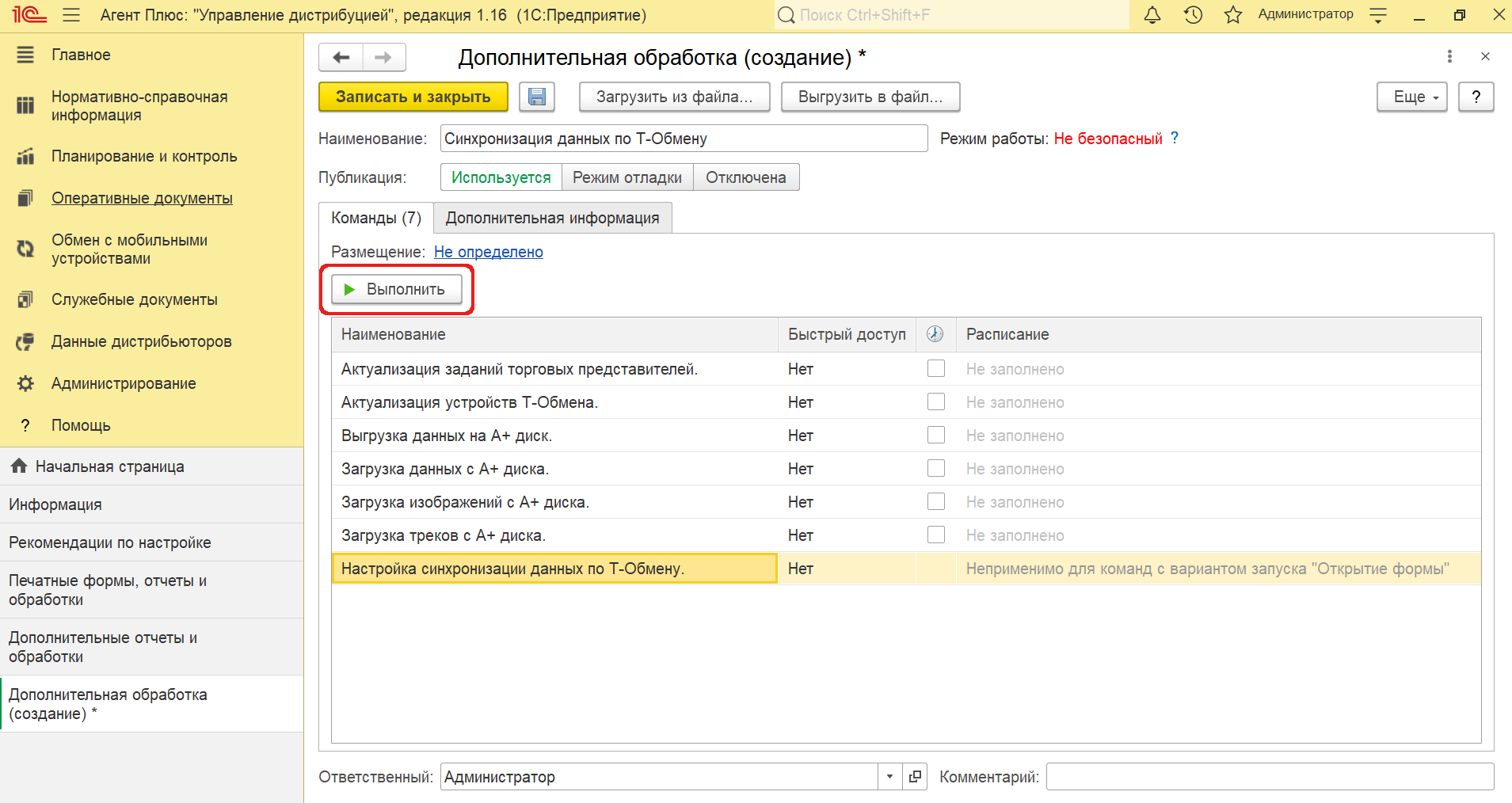Screen dimensions: 1512x803
Task: Switch to Дополнительная информация tab
Action: pos(553,218)
